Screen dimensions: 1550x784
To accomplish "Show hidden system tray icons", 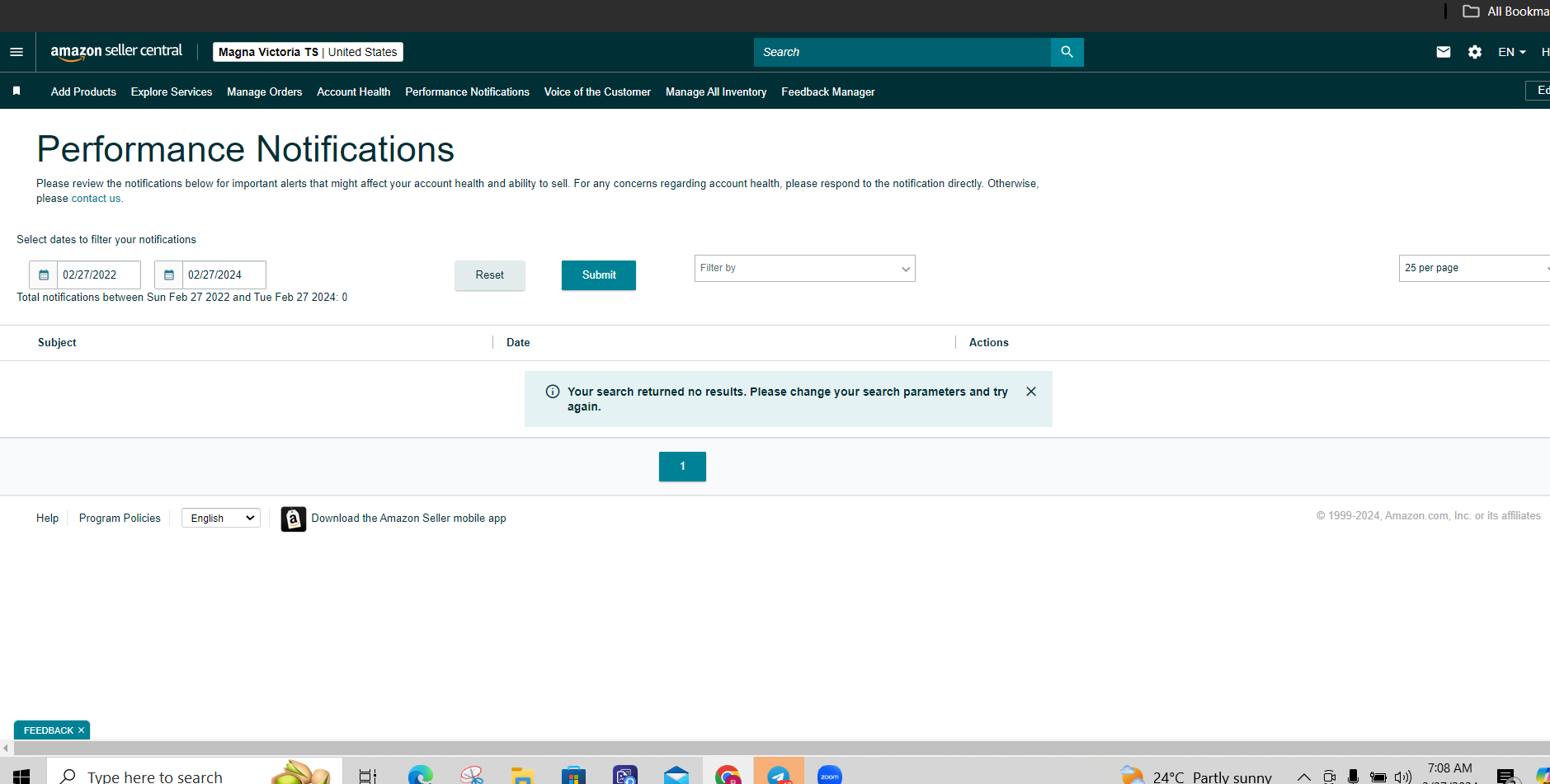I will coord(1304,777).
